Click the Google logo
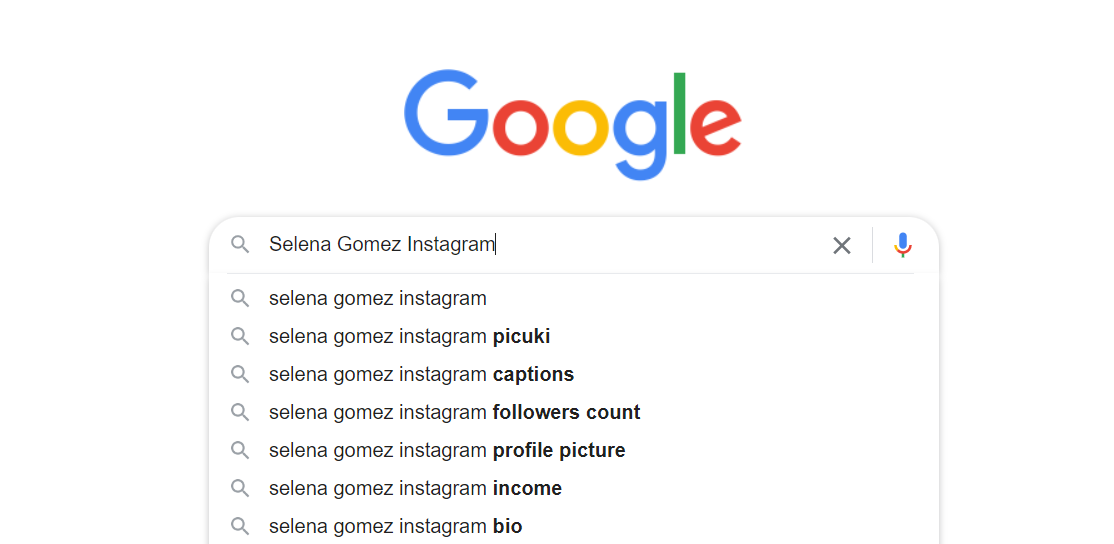The width and height of the screenshot is (1114, 544). pos(572,124)
